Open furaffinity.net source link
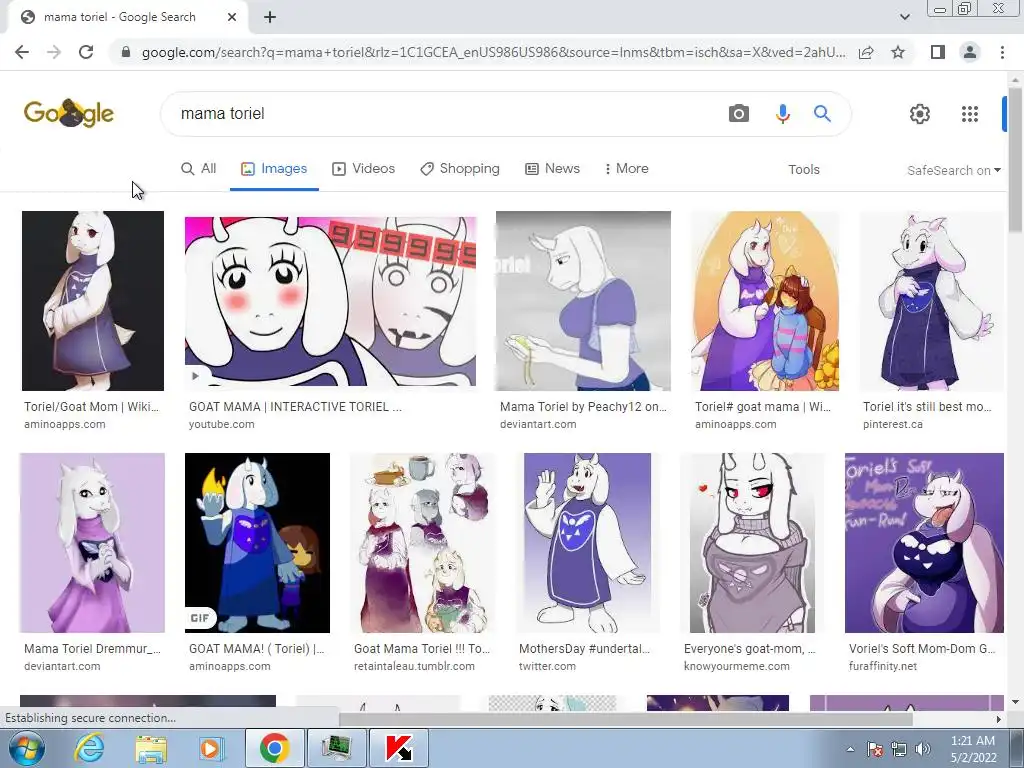1024x768 pixels. click(x=883, y=667)
